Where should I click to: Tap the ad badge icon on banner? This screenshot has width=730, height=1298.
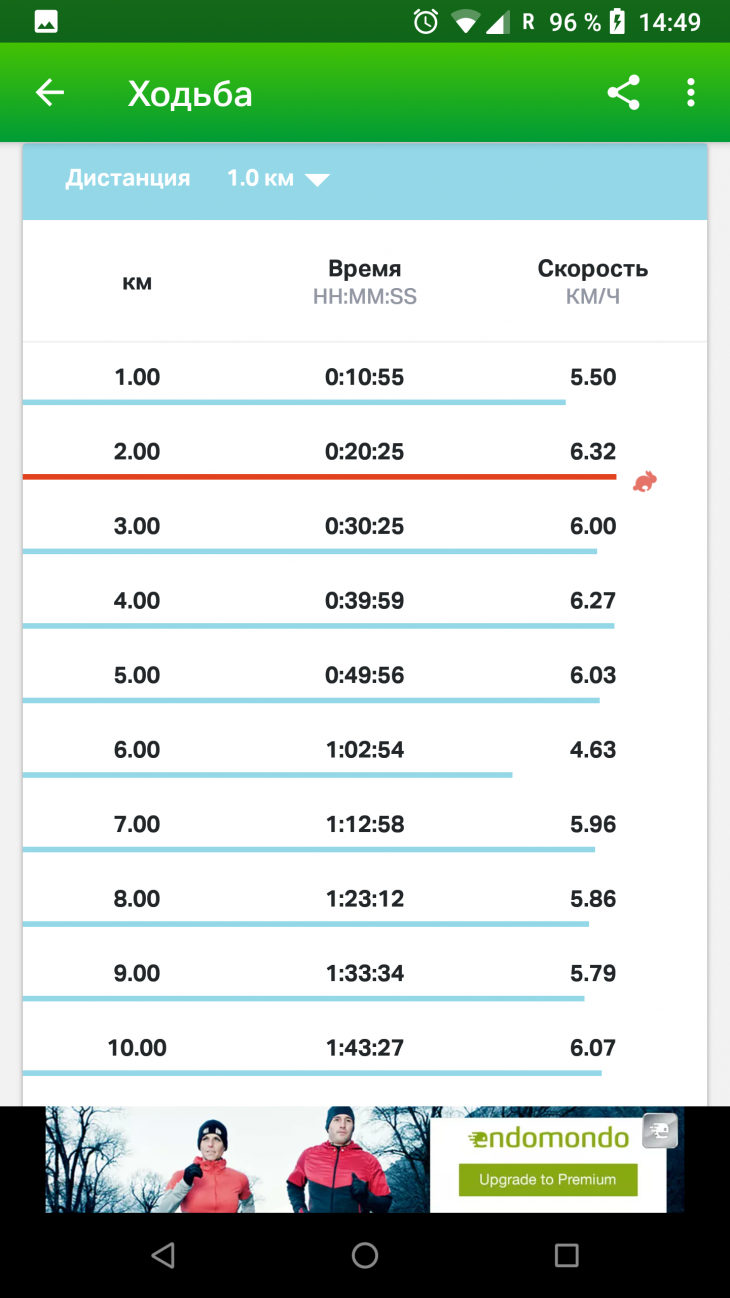660,1131
